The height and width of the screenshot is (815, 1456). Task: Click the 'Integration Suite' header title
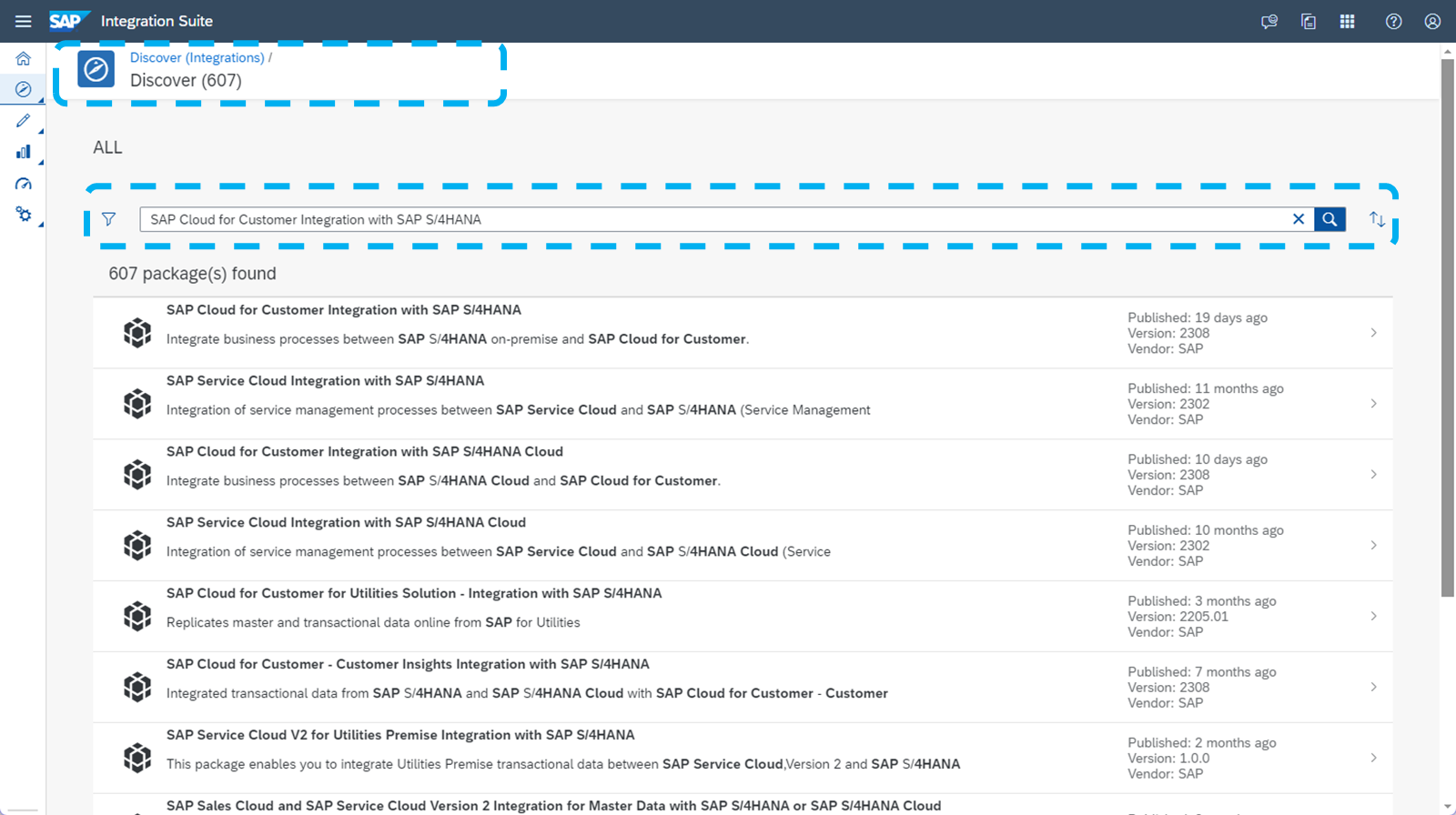click(157, 21)
